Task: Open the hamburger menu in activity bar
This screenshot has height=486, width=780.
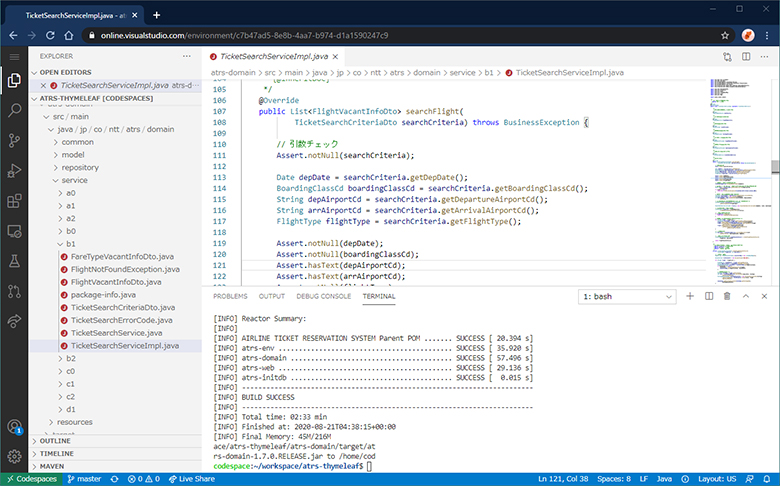Action: pyautogui.click(x=14, y=56)
